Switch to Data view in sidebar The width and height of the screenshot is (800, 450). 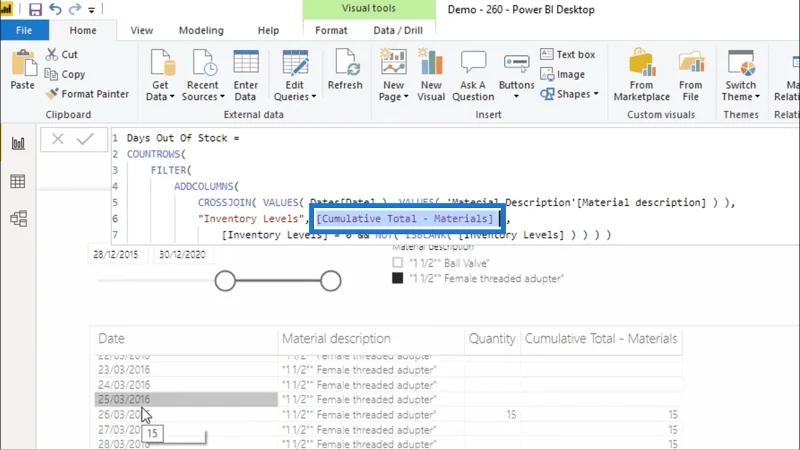click(18, 181)
